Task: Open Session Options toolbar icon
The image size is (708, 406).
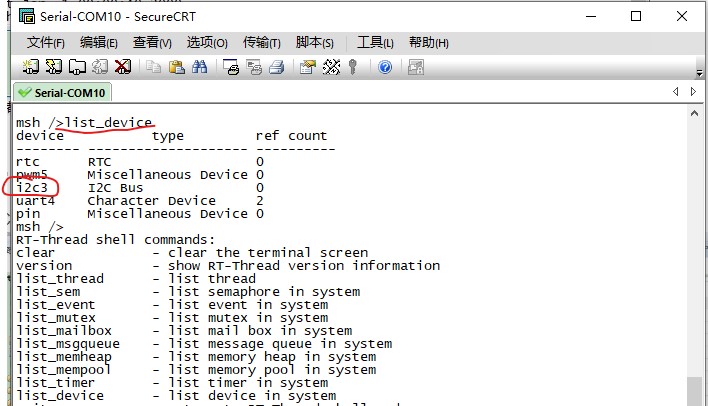Action: [x=308, y=67]
